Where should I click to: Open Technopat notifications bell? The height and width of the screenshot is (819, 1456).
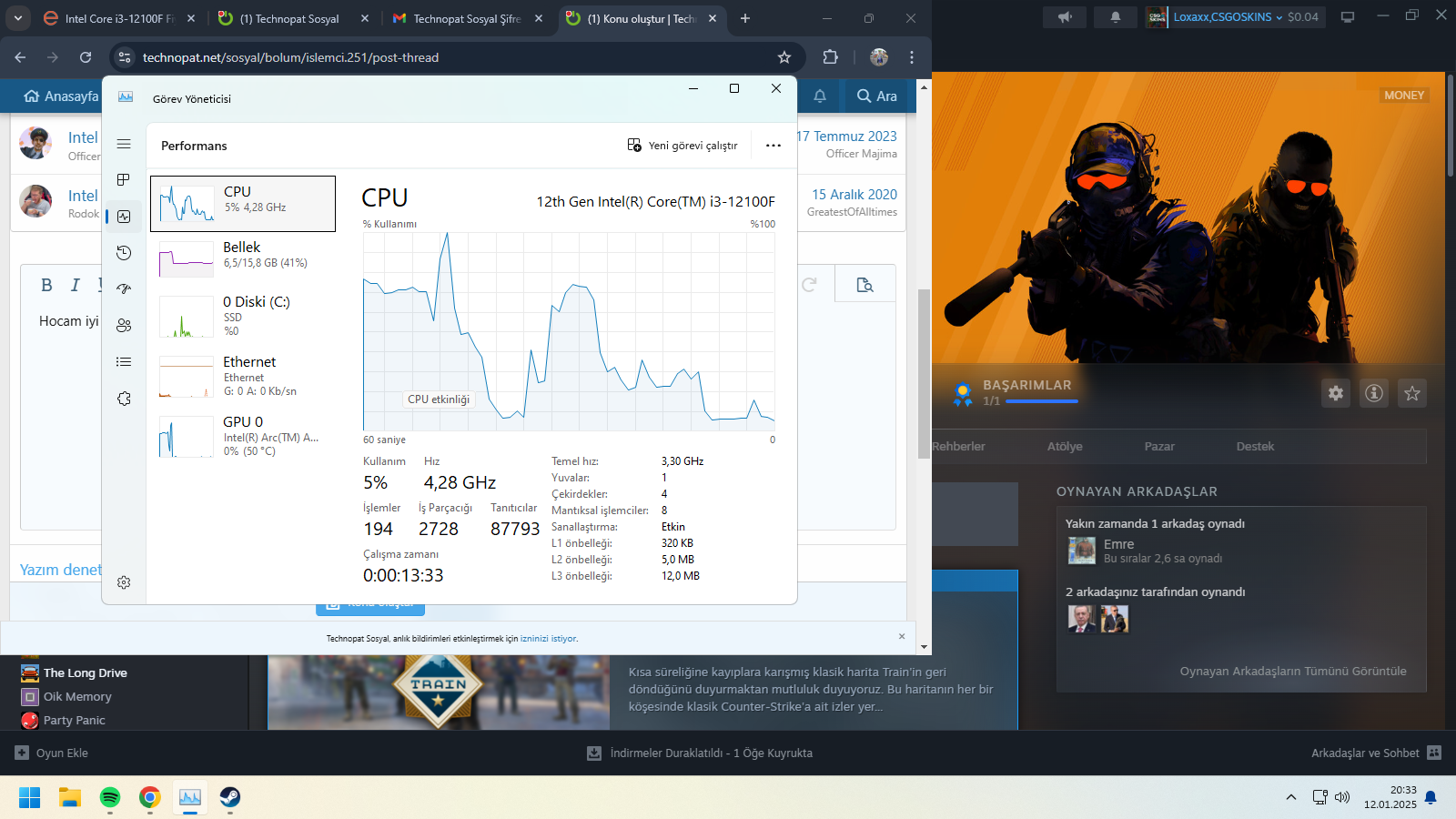click(820, 96)
